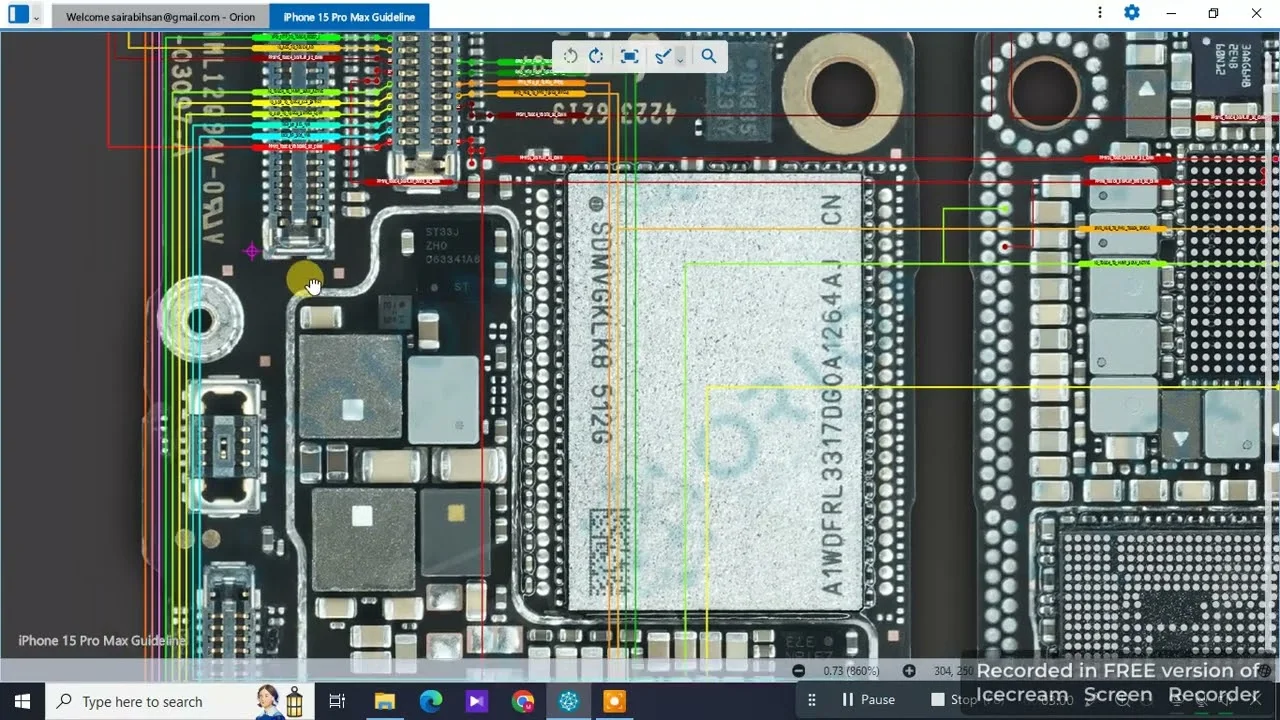Zoom out with the minus button
The height and width of the screenshot is (720, 1280).
click(x=798, y=671)
